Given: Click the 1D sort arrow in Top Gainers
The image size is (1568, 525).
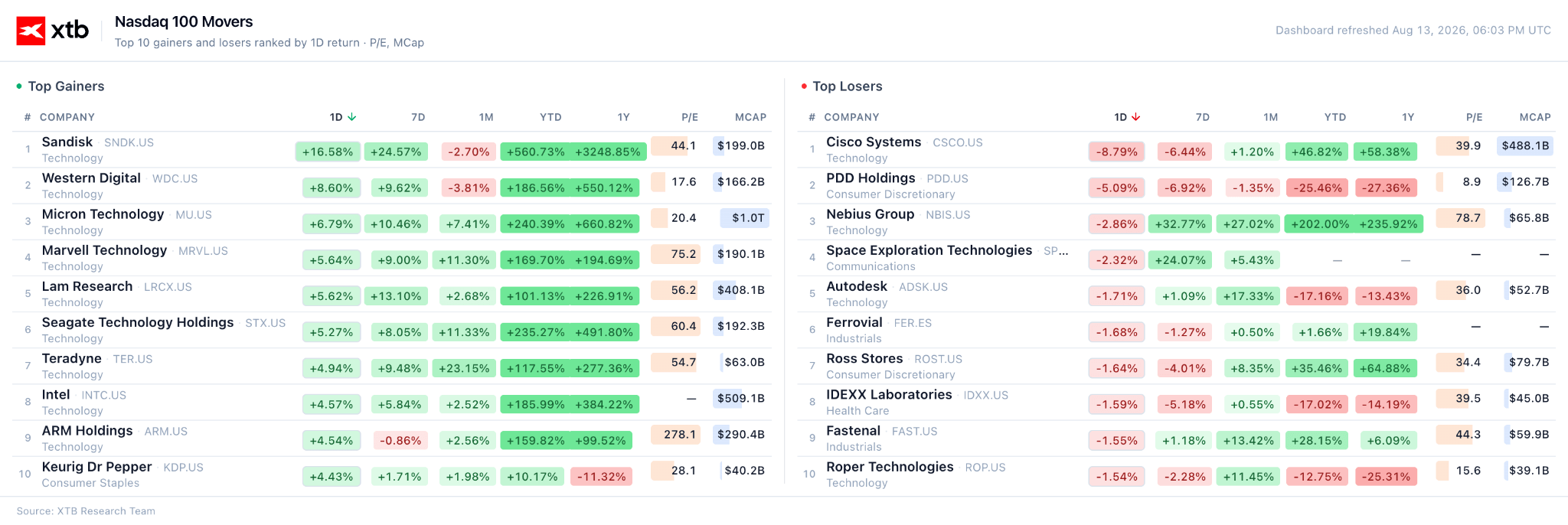Looking at the screenshot, I should point(352,117).
